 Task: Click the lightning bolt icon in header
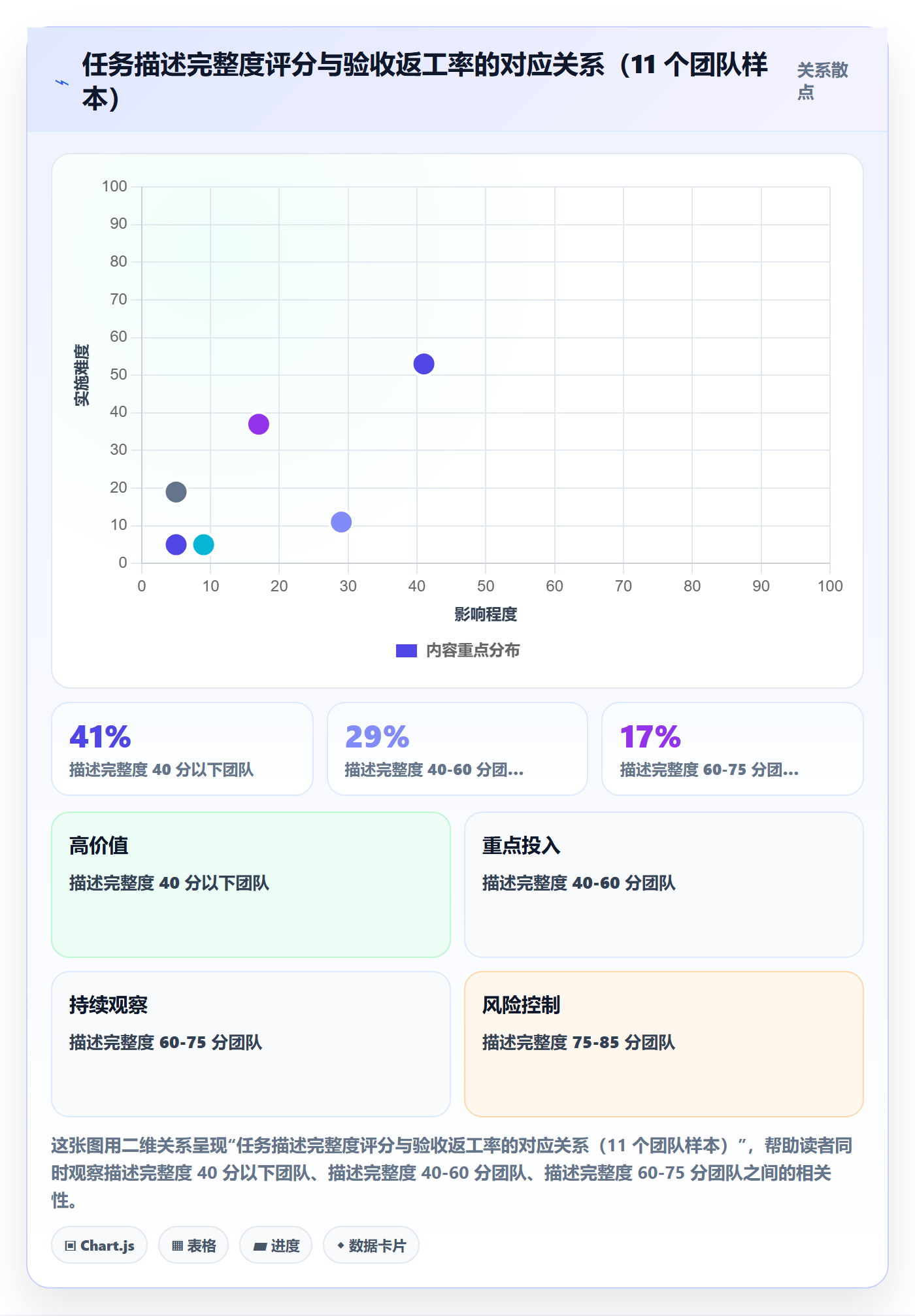click(62, 82)
